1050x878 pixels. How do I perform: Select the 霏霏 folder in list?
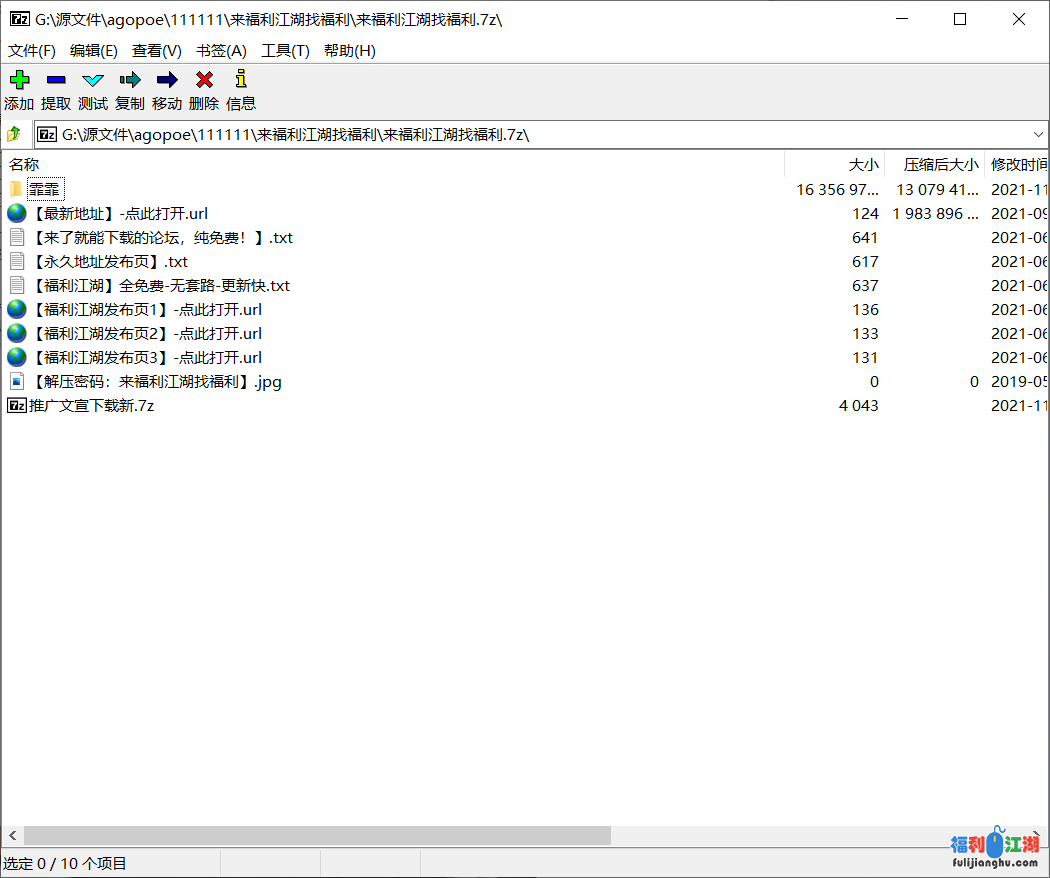(45, 190)
